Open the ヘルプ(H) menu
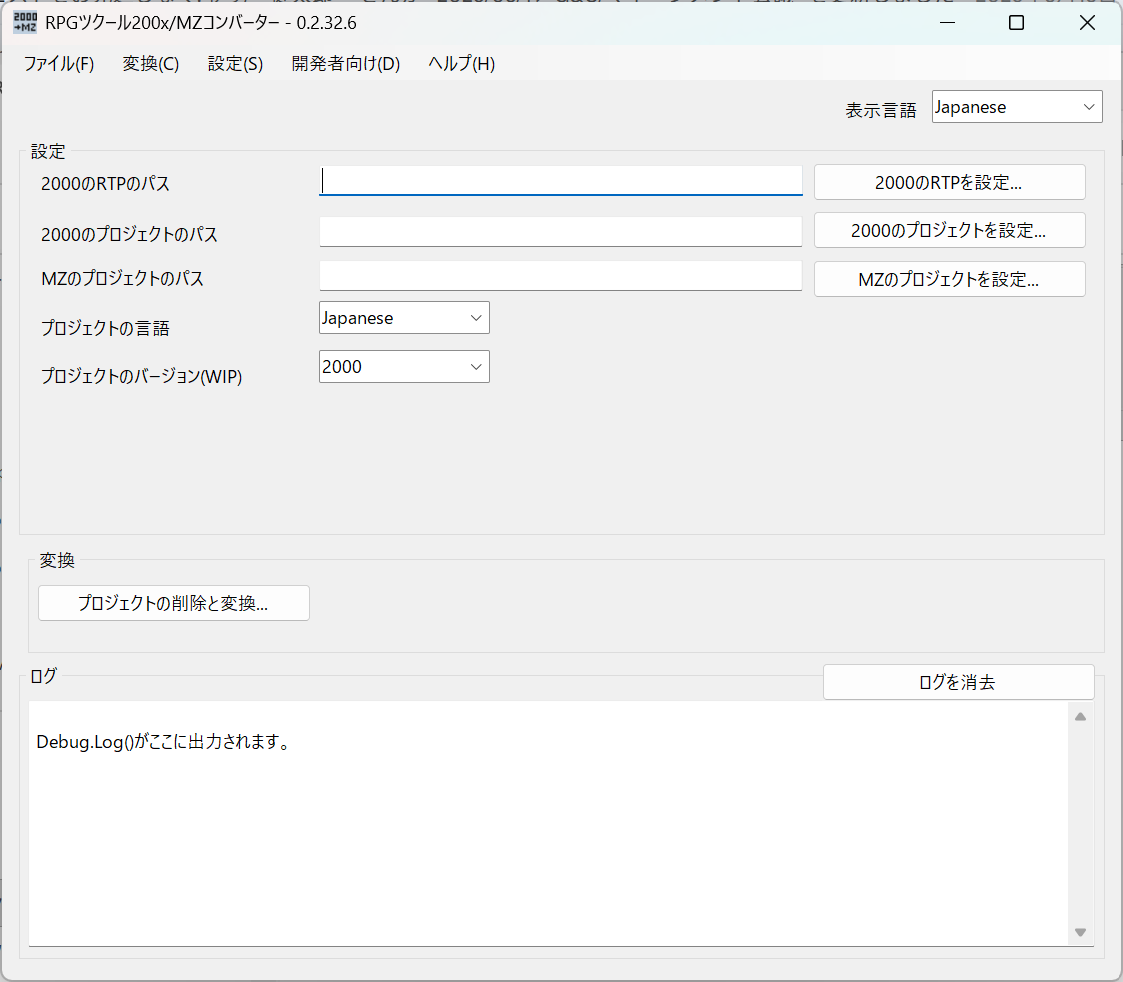 coord(461,64)
